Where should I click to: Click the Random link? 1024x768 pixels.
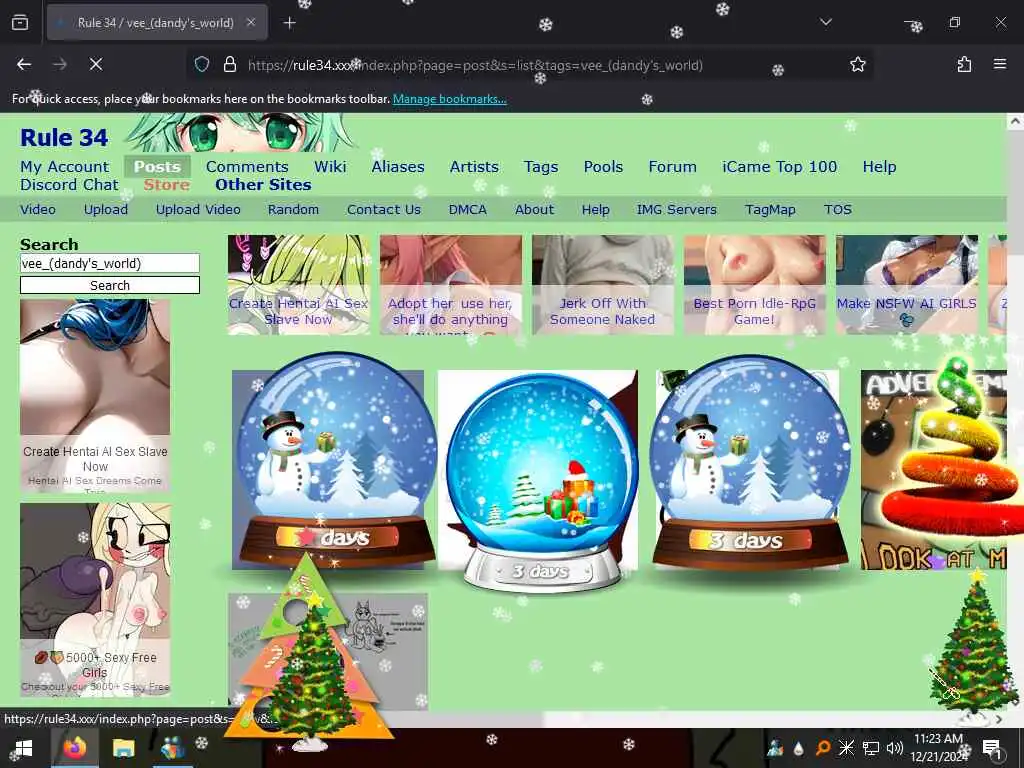(x=293, y=210)
